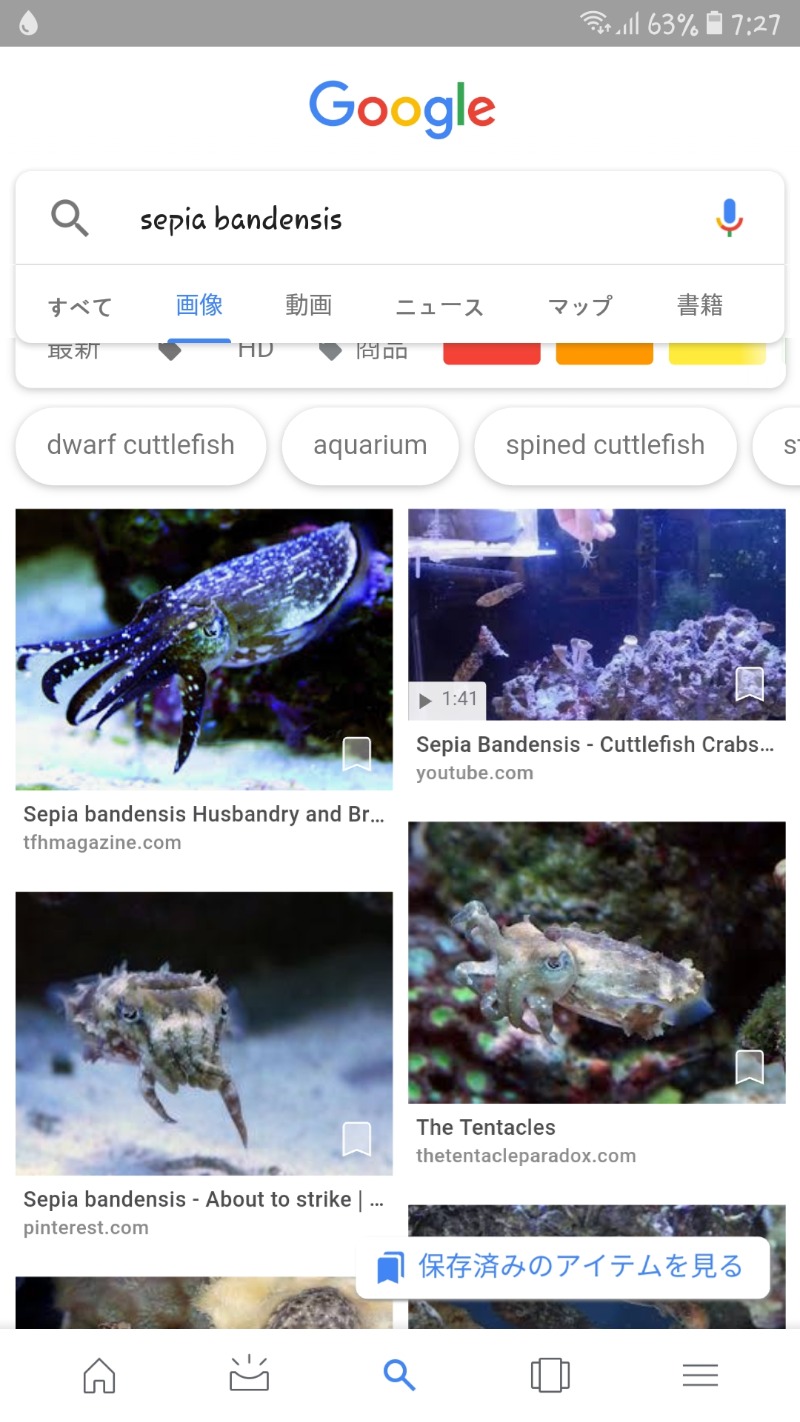Open the recent tabs icon in bottom bar
Screen dimensions: 800x1422
(549, 1376)
